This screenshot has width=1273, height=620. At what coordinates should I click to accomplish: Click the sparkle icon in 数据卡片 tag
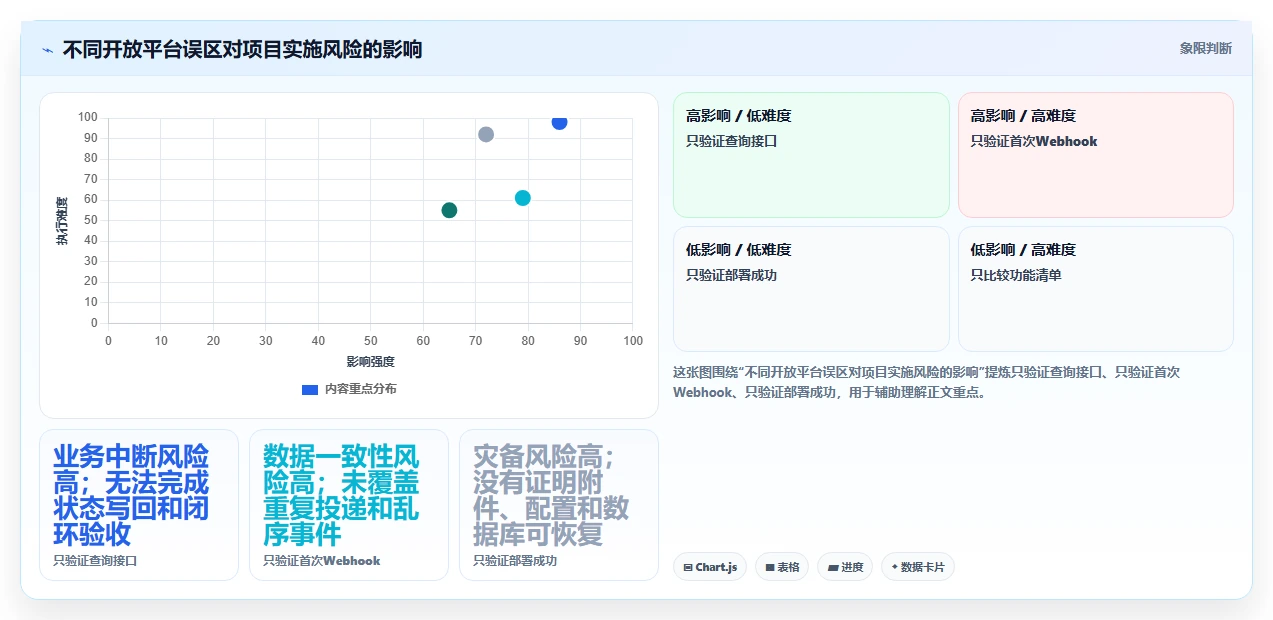tap(894, 567)
